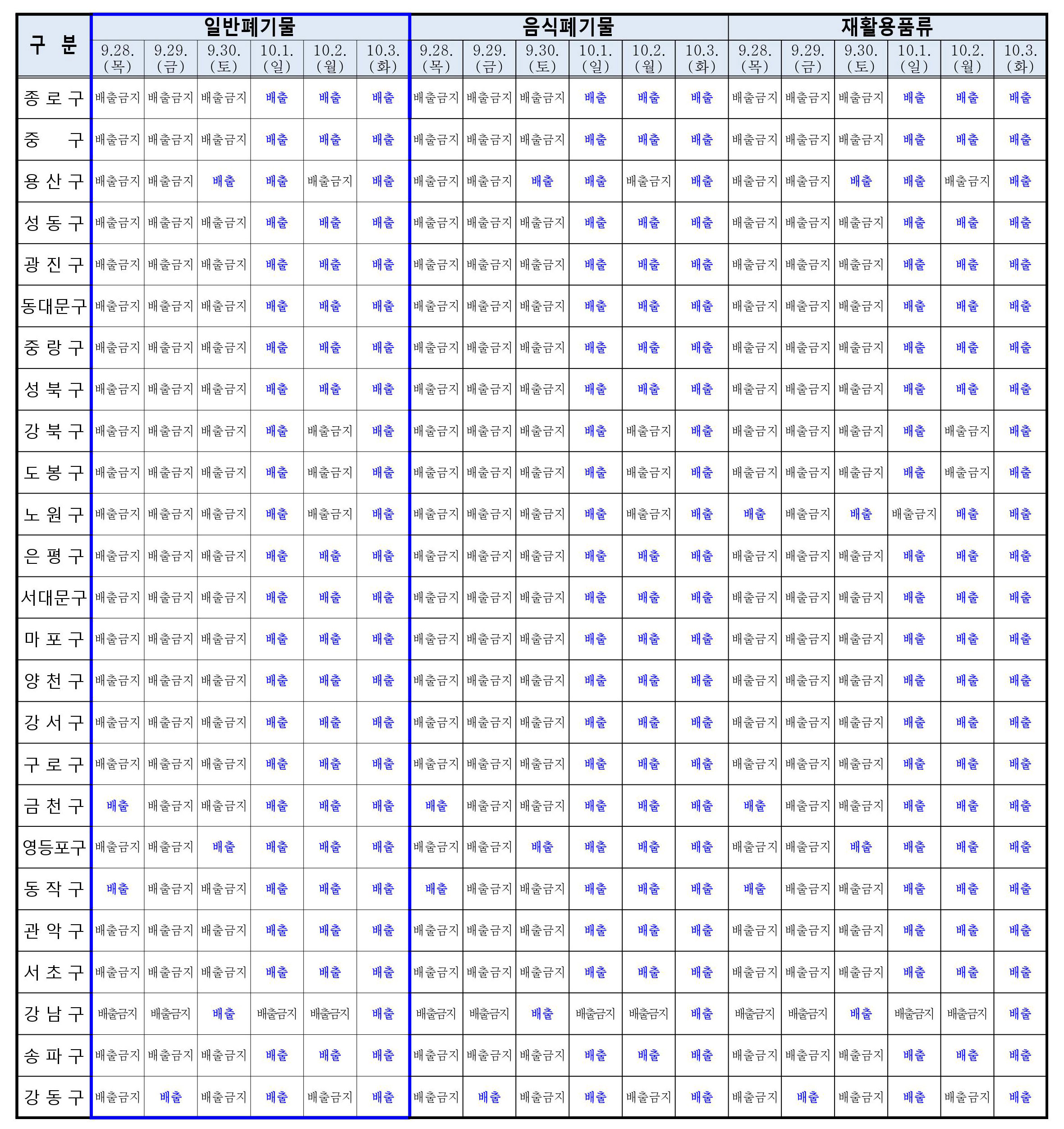Screen dimensions: 1064x1129
Task: Select the 광진구 row label
Action: click(x=54, y=265)
